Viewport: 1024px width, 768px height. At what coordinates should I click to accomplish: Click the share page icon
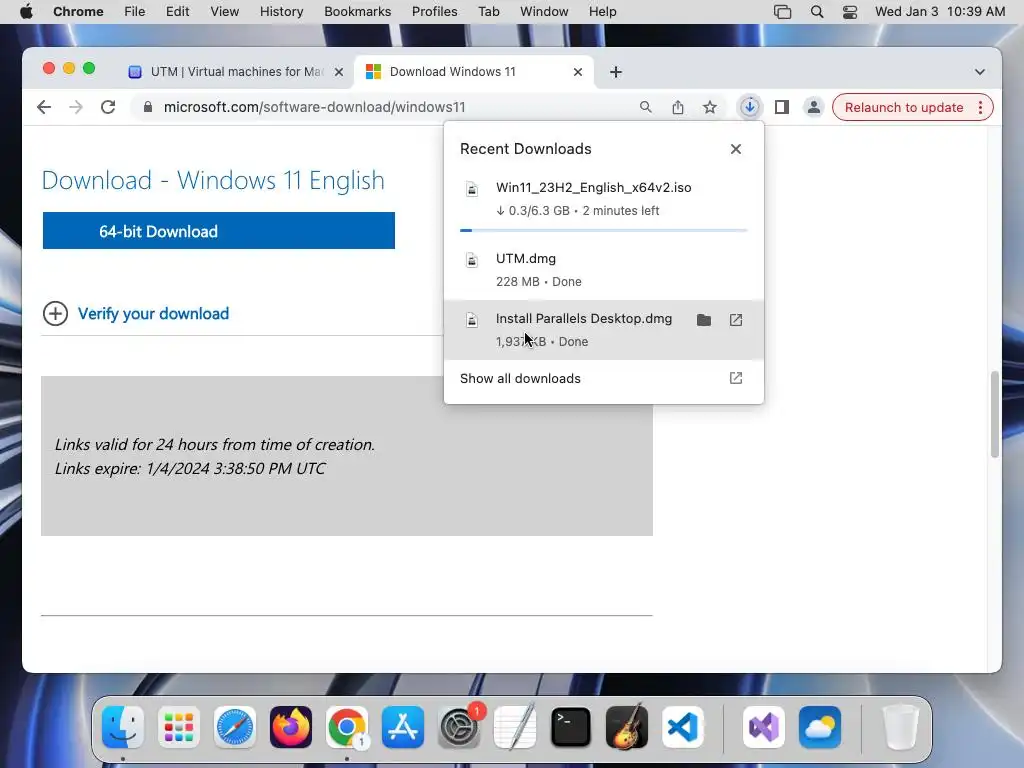(678, 107)
